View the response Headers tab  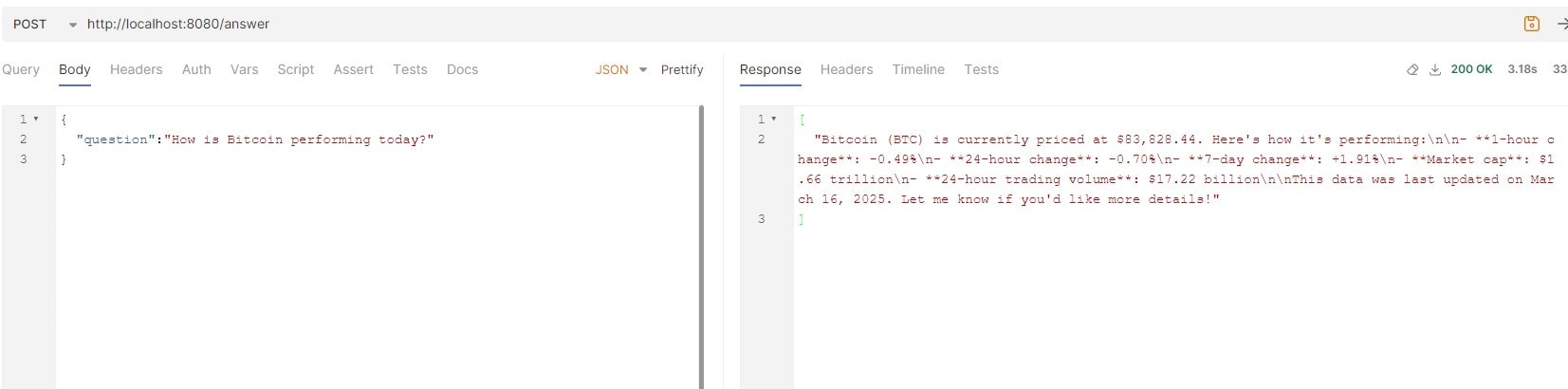point(846,69)
